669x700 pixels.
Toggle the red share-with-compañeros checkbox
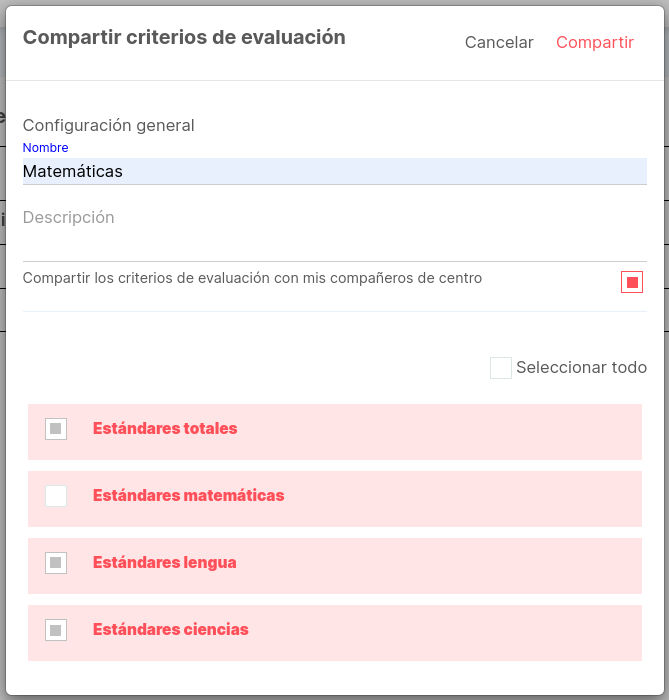pyautogui.click(x=632, y=282)
